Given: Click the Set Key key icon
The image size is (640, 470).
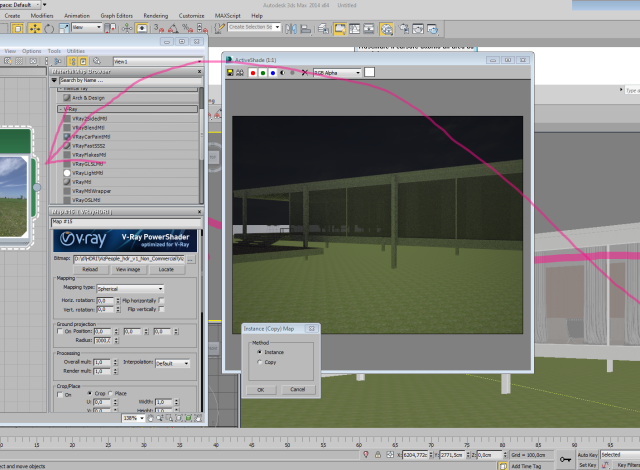Looking at the screenshot, I should tap(565, 459).
